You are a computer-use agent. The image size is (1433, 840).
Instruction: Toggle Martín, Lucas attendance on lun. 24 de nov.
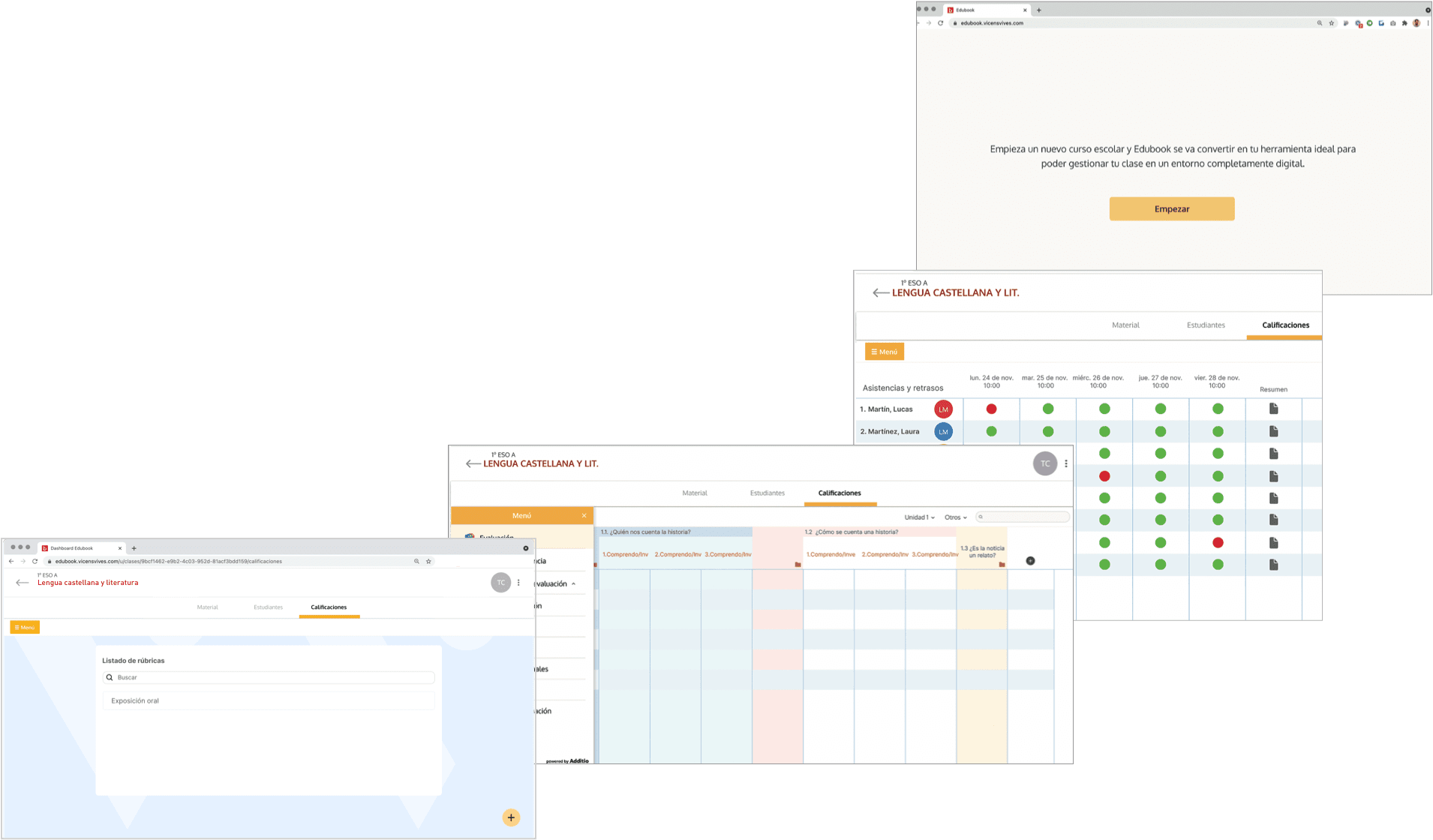[991, 409]
